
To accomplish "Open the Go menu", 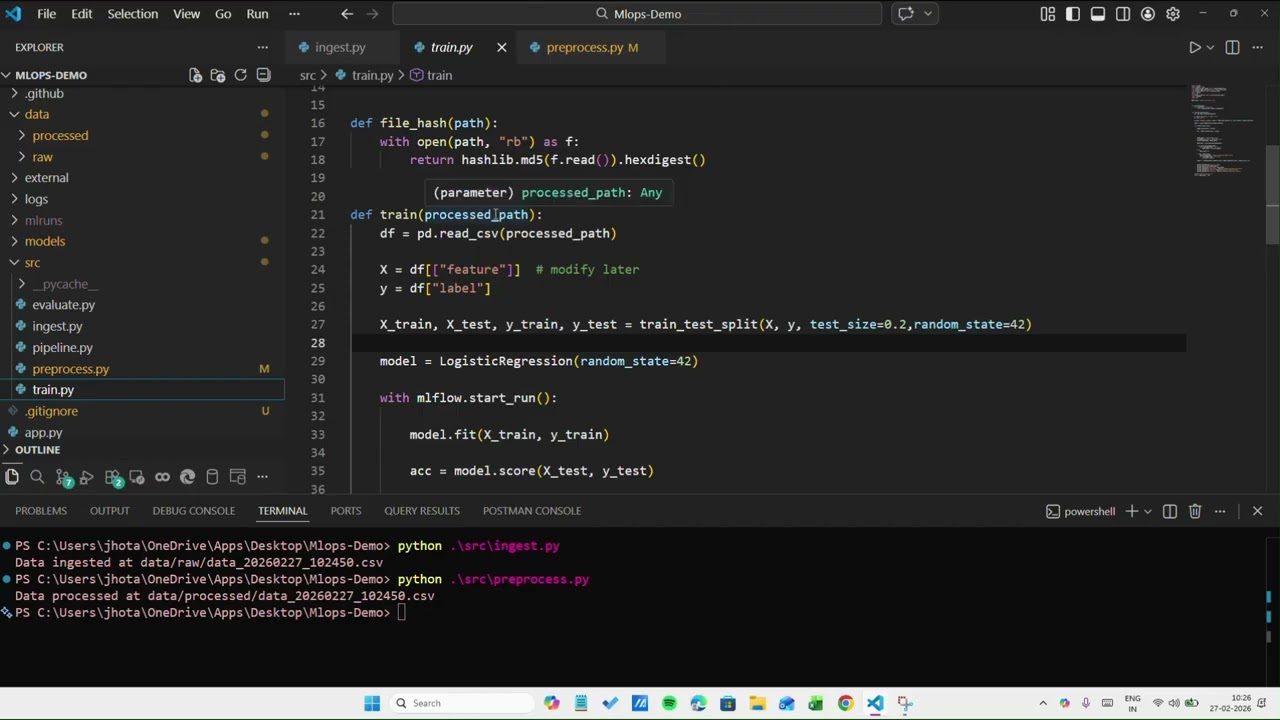I will click(223, 14).
